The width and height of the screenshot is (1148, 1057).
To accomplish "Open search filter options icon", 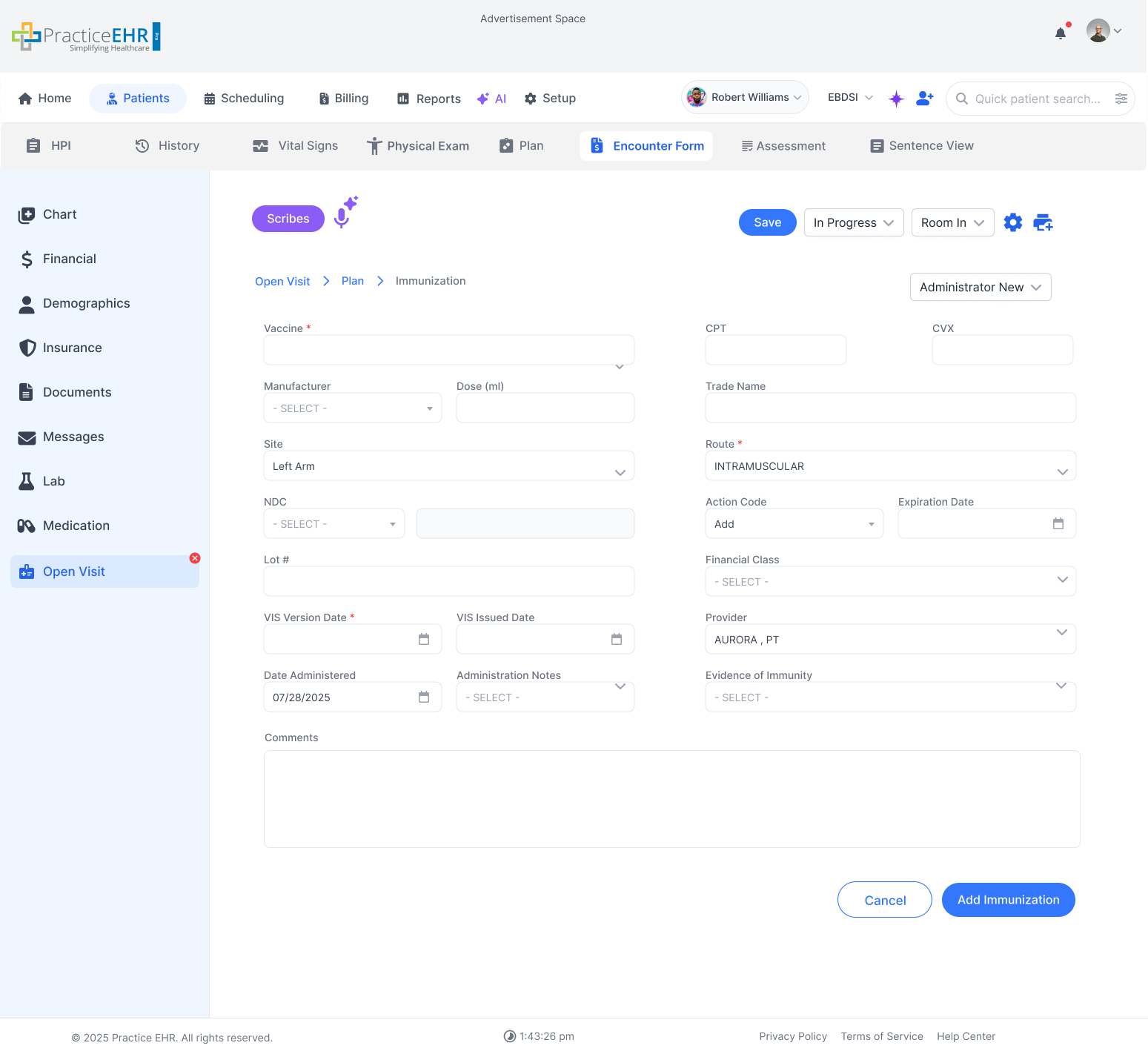I will tap(1121, 99).
